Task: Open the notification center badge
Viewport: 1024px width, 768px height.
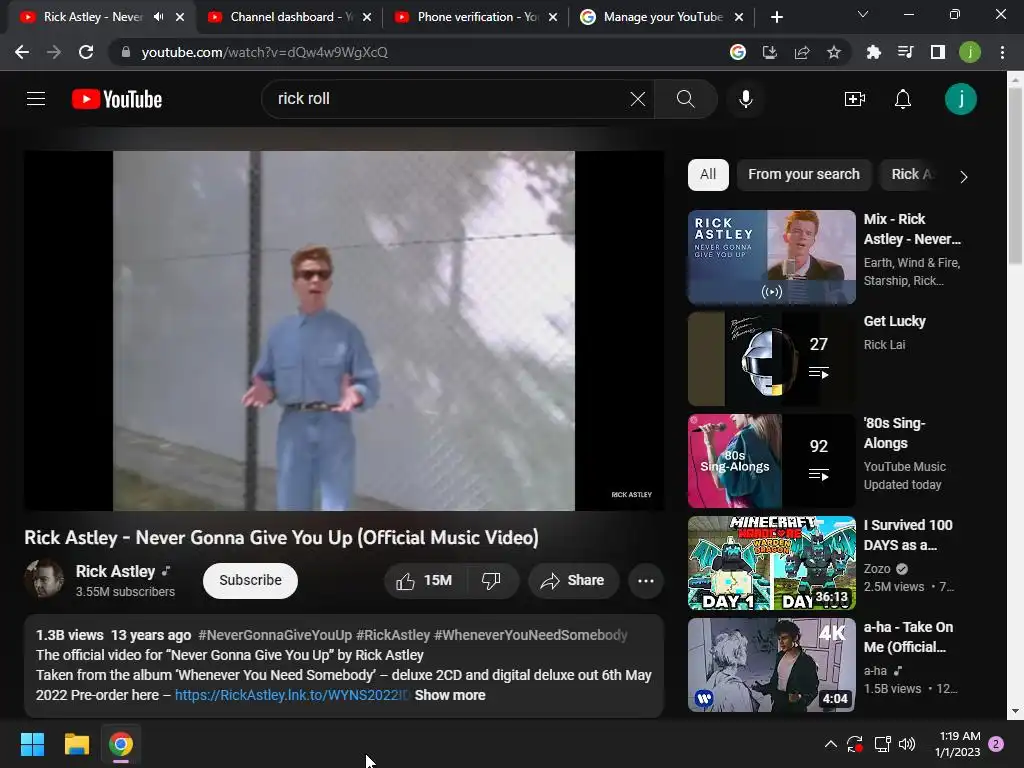Action: click(996, 744)
